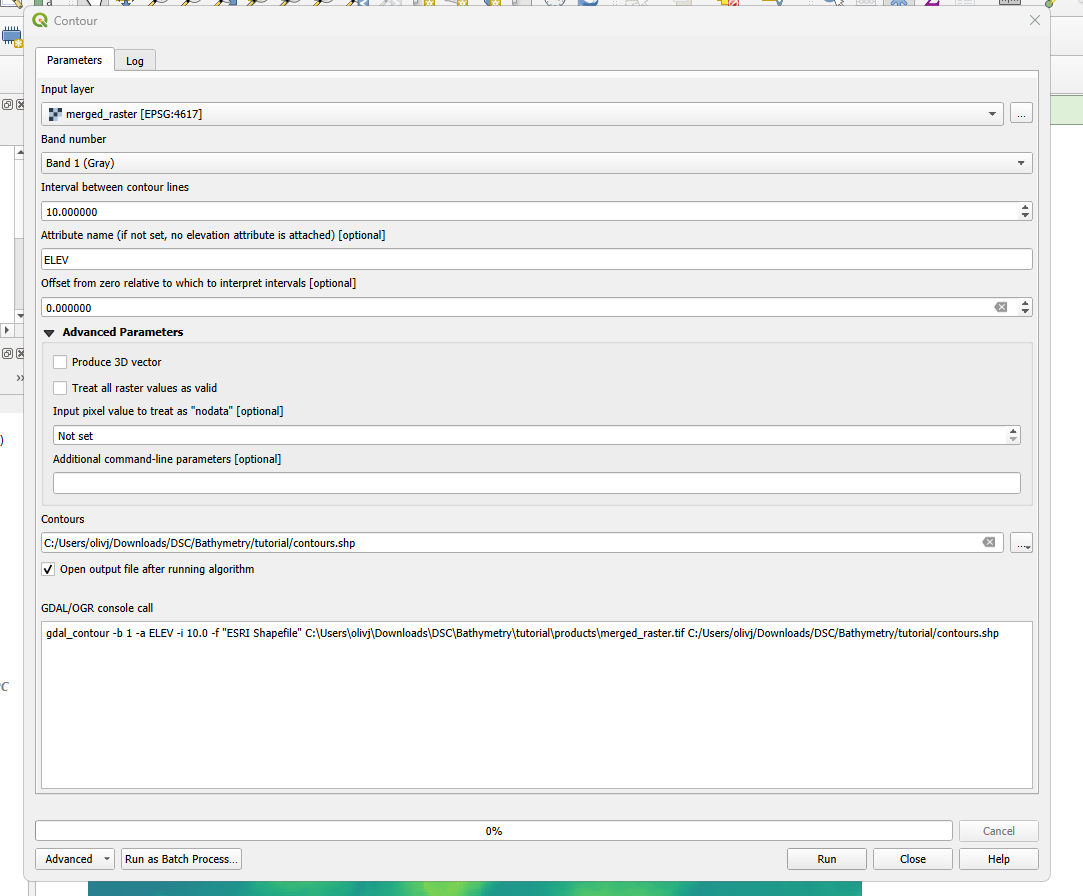
Task: Switch to the Log tab
Action: [x=135, y=61]
